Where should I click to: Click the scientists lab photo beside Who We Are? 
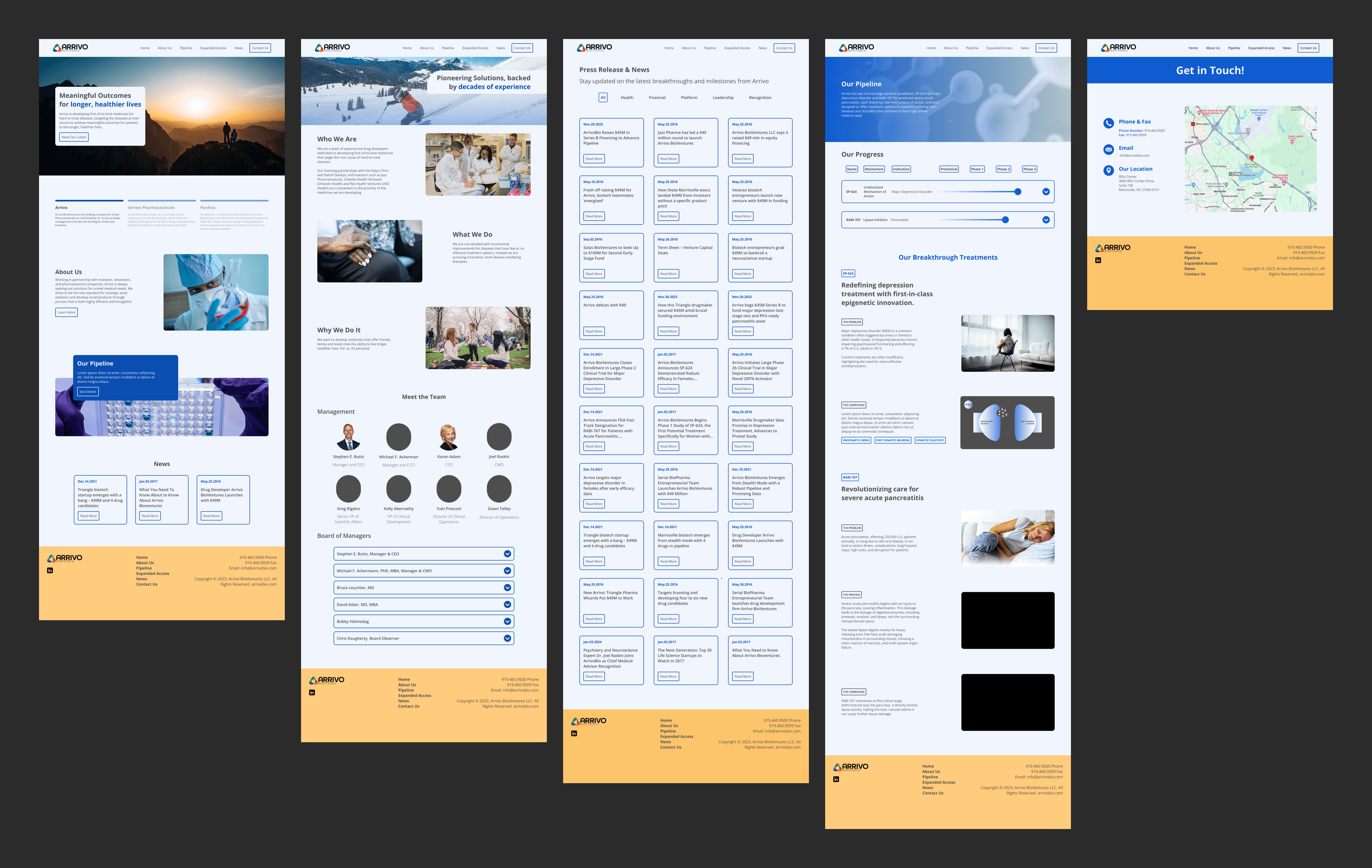tap(478, 165)
